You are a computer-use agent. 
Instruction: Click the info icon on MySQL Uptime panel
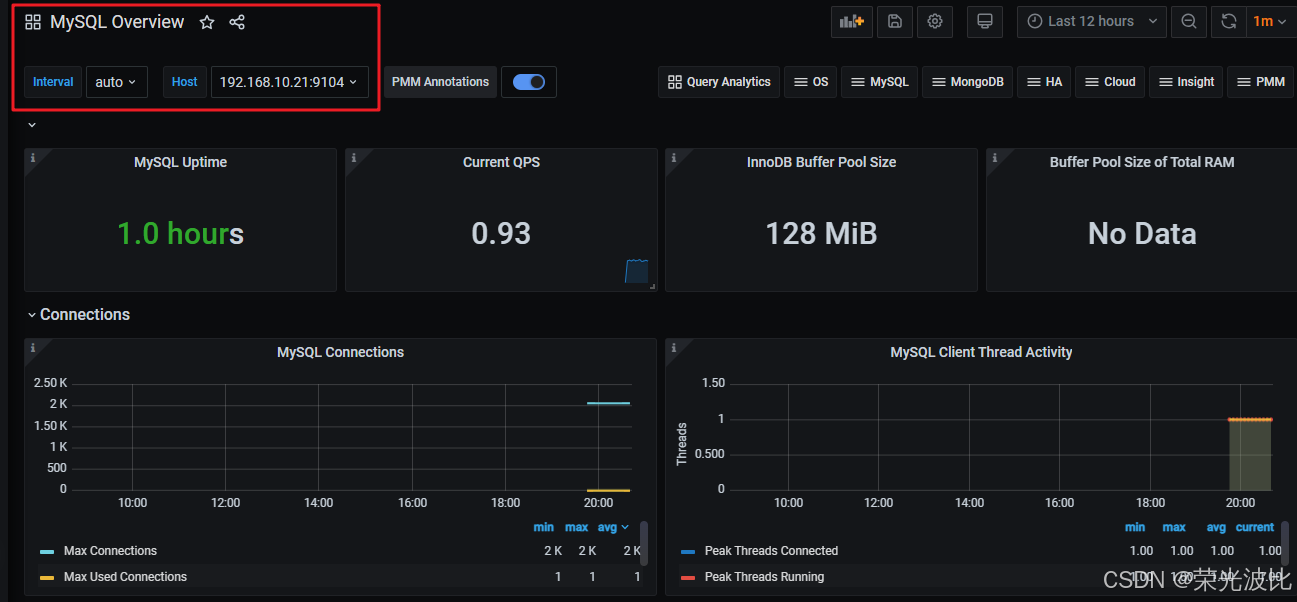pyautogui.click(x=32, y=157)
